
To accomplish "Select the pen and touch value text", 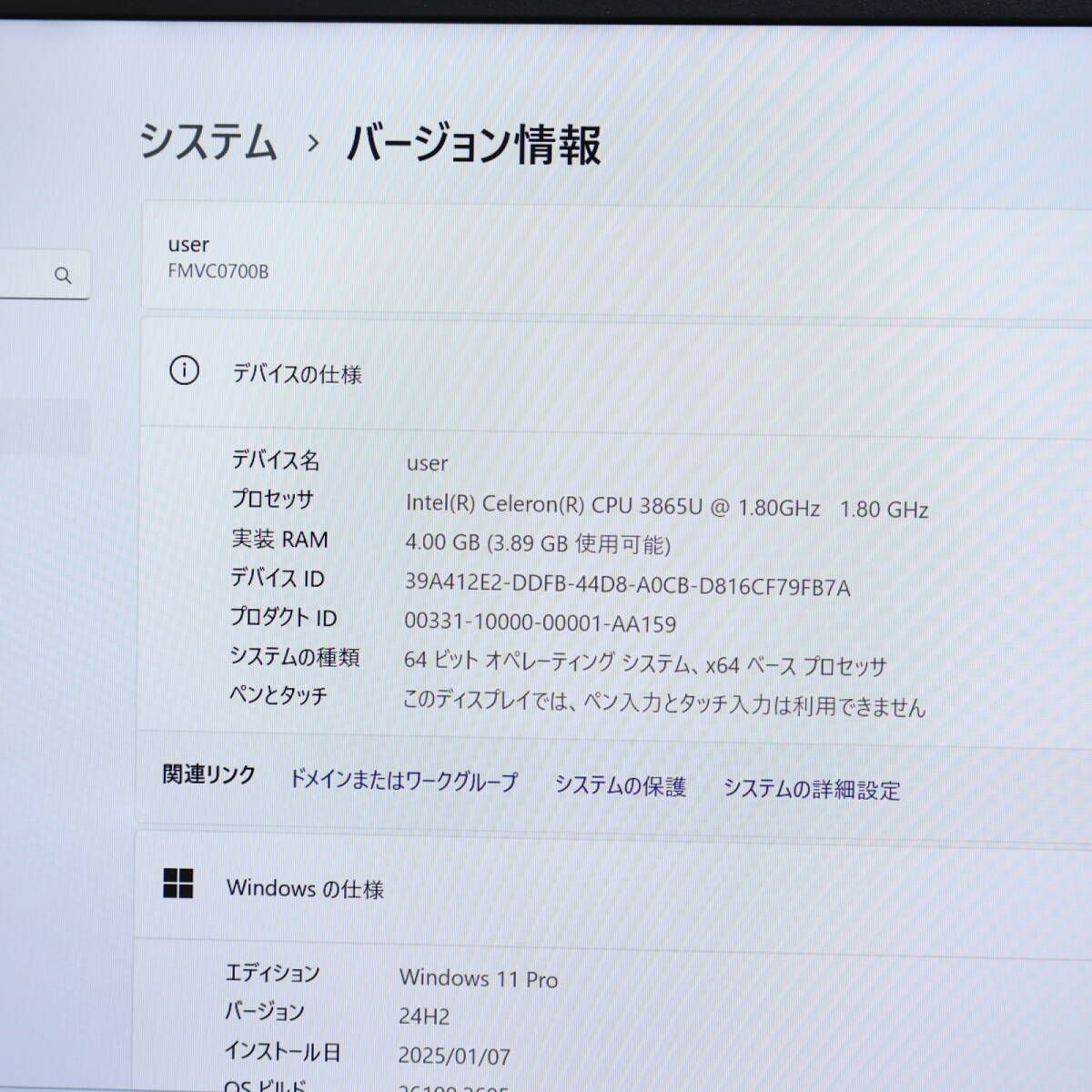I will click(664, 703).
